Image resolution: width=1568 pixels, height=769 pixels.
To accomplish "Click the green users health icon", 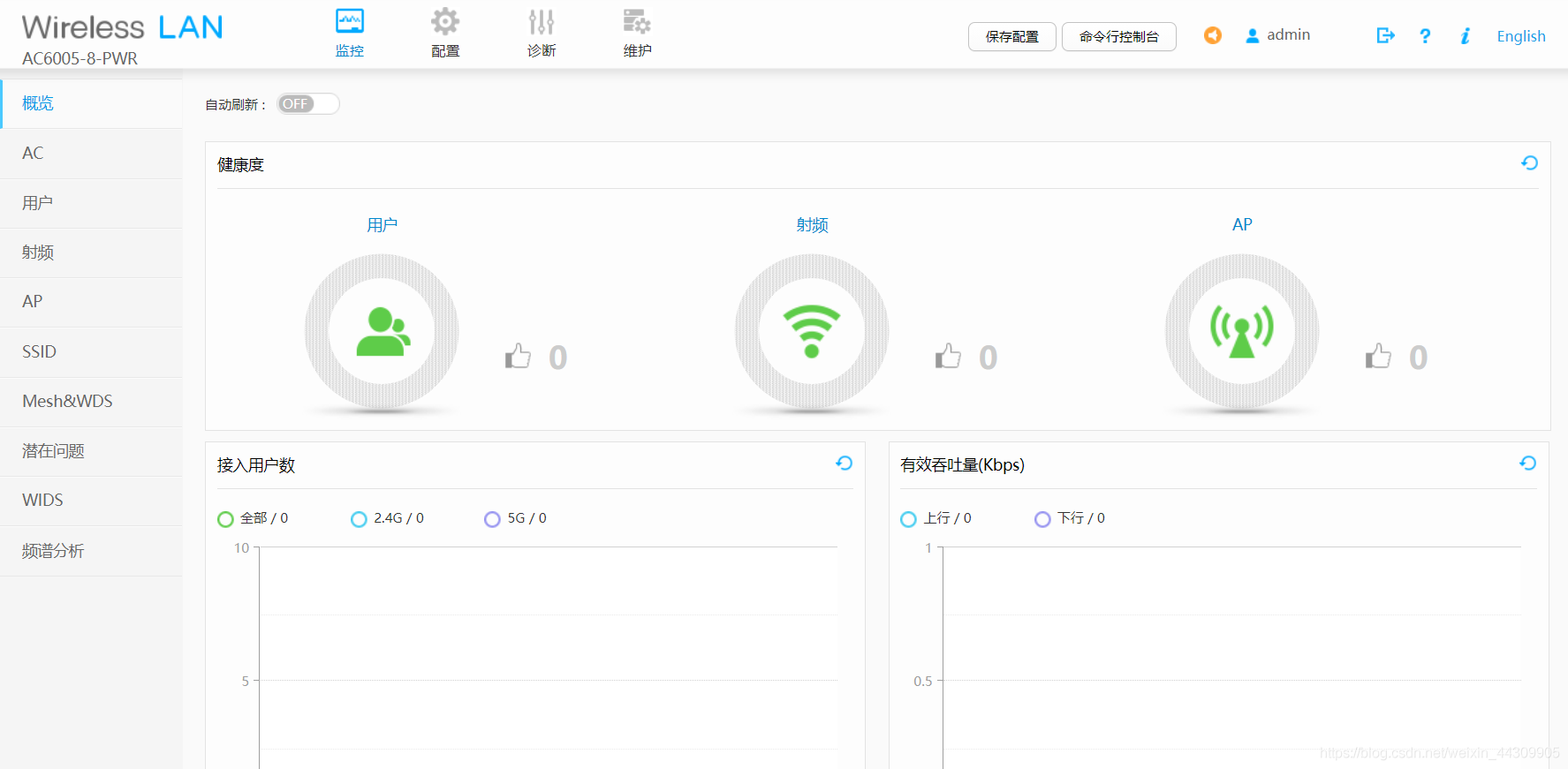I will (383, 332).
